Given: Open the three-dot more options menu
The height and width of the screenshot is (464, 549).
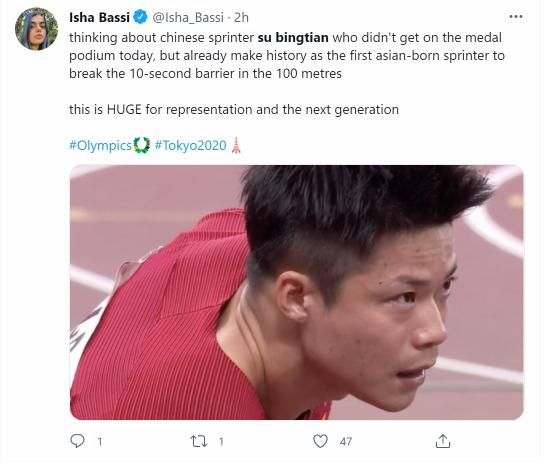Looking at the screenshot, I should pyautogui.click(x=516, y=16).
